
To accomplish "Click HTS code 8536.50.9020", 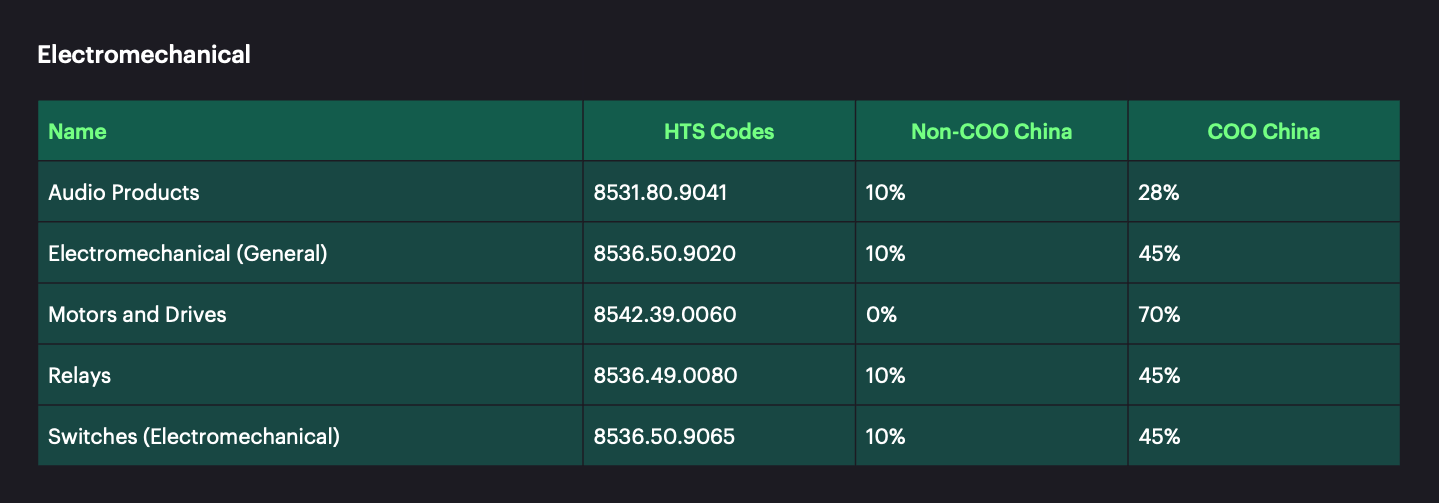I will pos(664,253).
